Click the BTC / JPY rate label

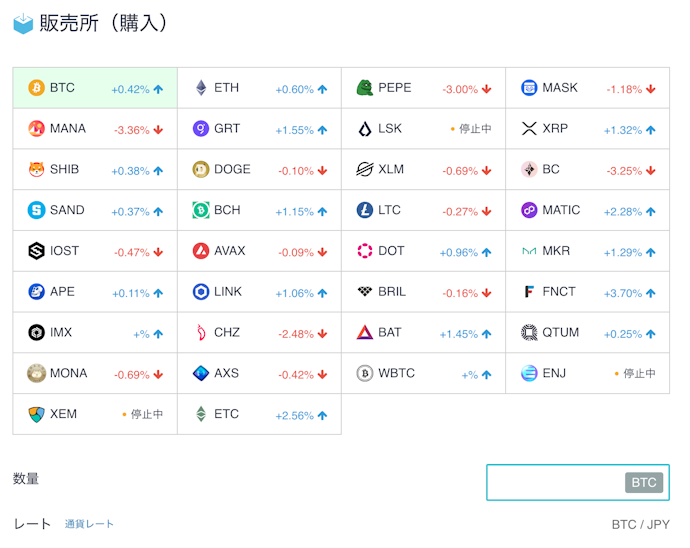click(x=641, y=525)
